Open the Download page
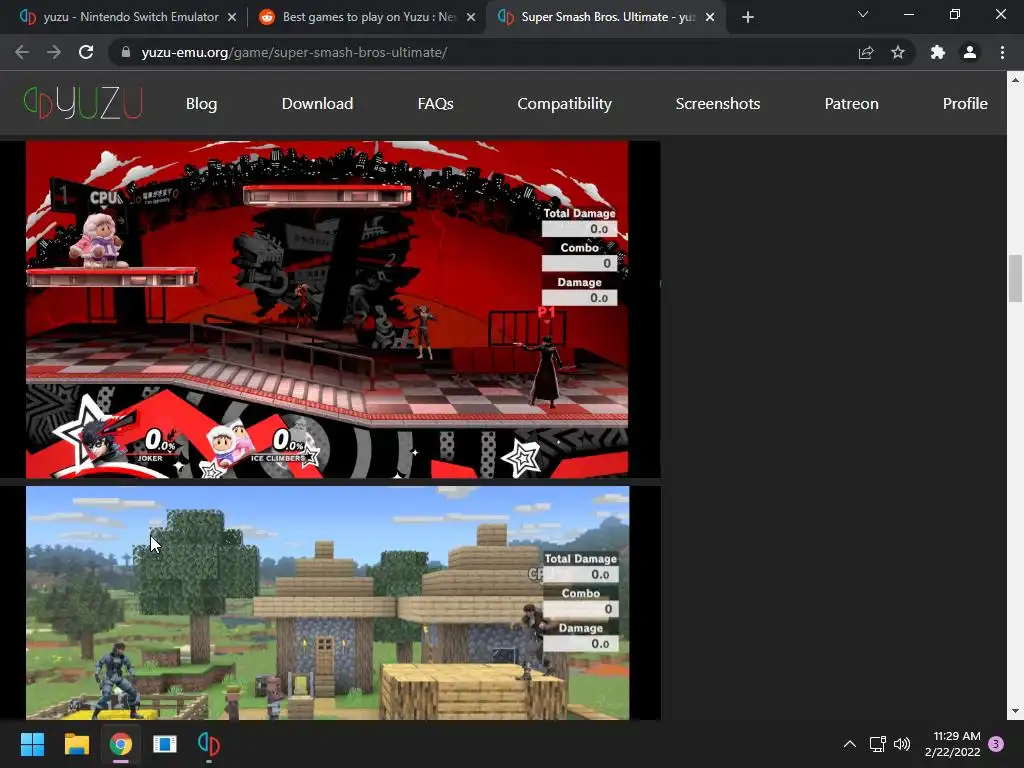The image size is (1024, 768). click(x=317, y=103)
